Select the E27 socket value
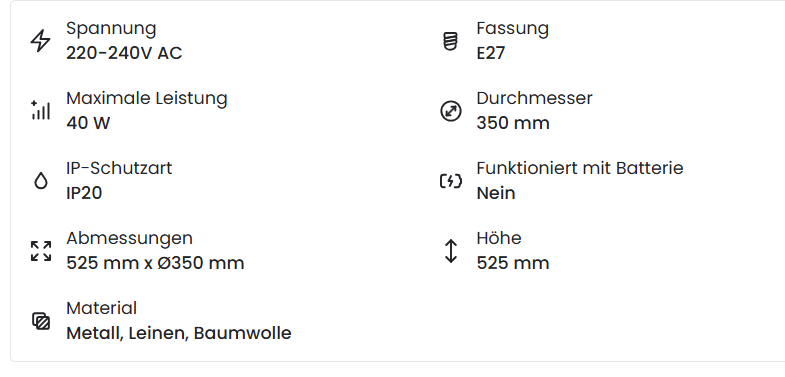Screen dimensions: 785x377 coord(491,53)
